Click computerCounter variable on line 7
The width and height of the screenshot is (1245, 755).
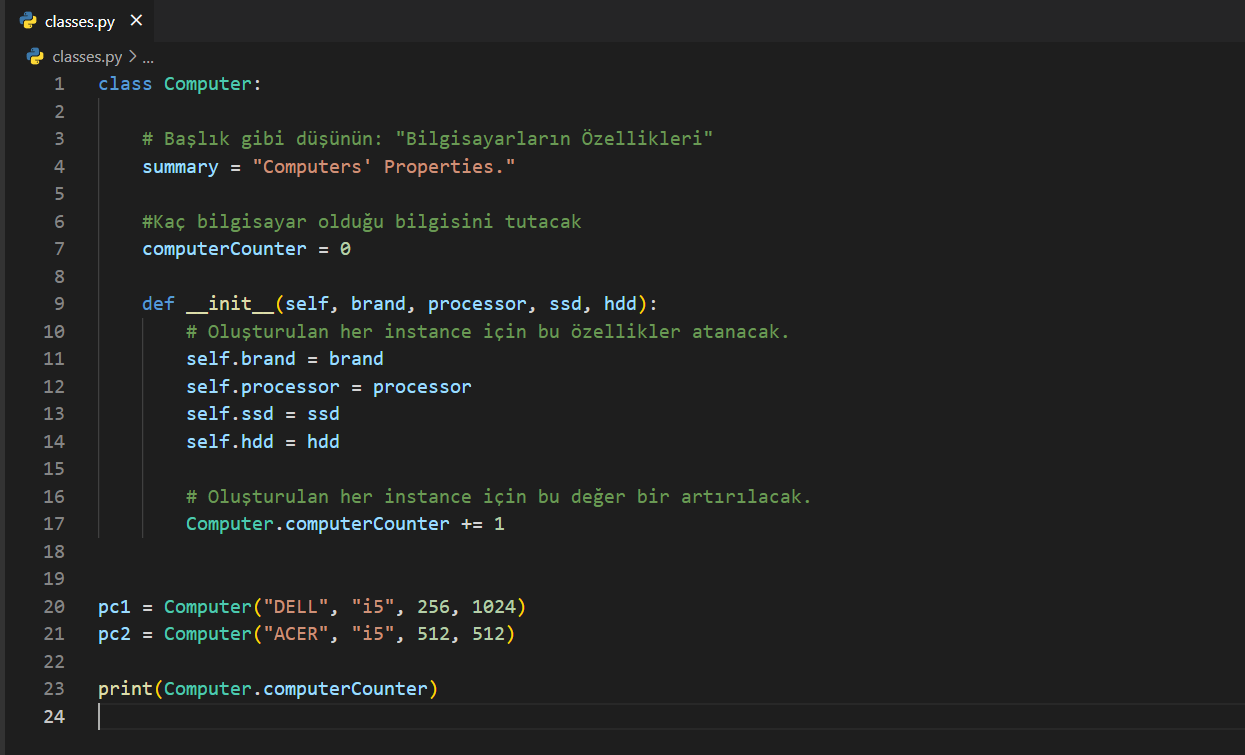[224, 249]
